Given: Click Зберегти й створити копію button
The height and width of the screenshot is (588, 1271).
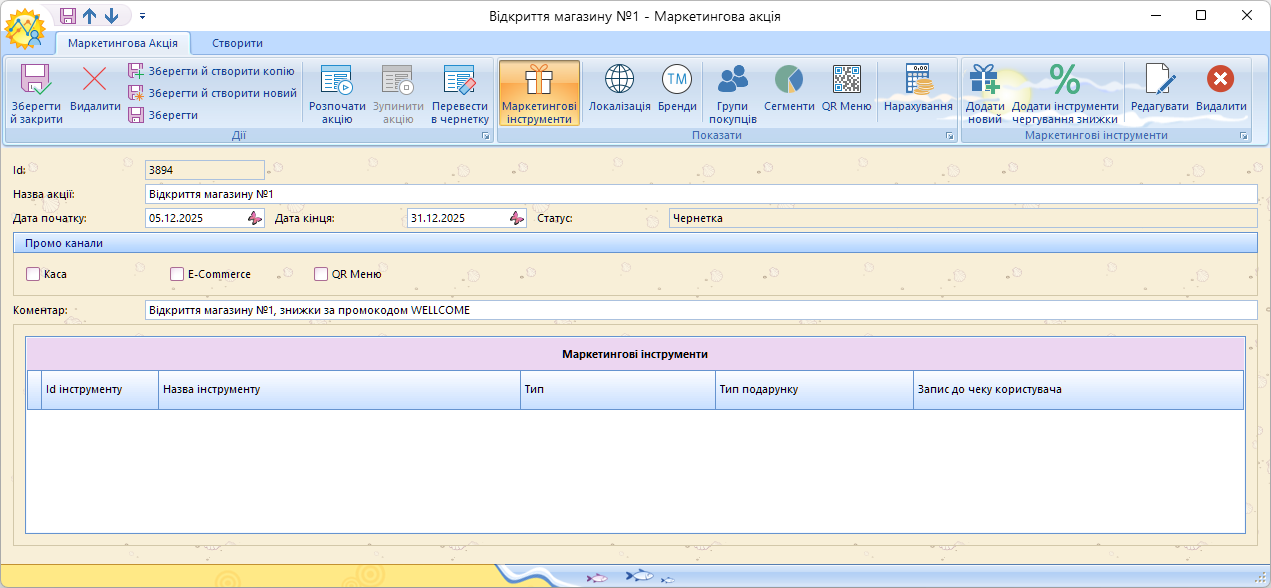Looking at the screenshot, I should [211, 71].
